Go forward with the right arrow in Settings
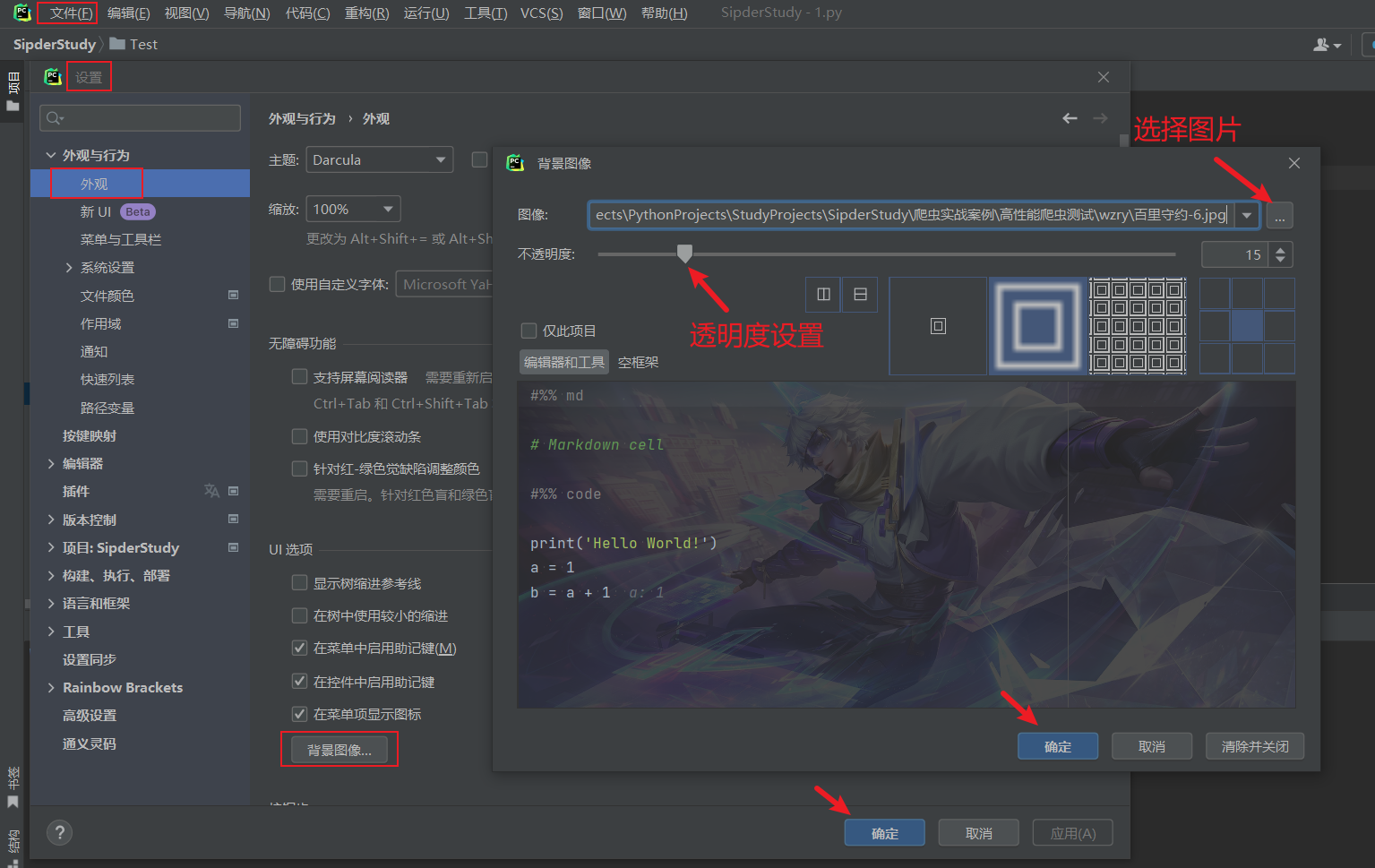 pos(1100,118)
